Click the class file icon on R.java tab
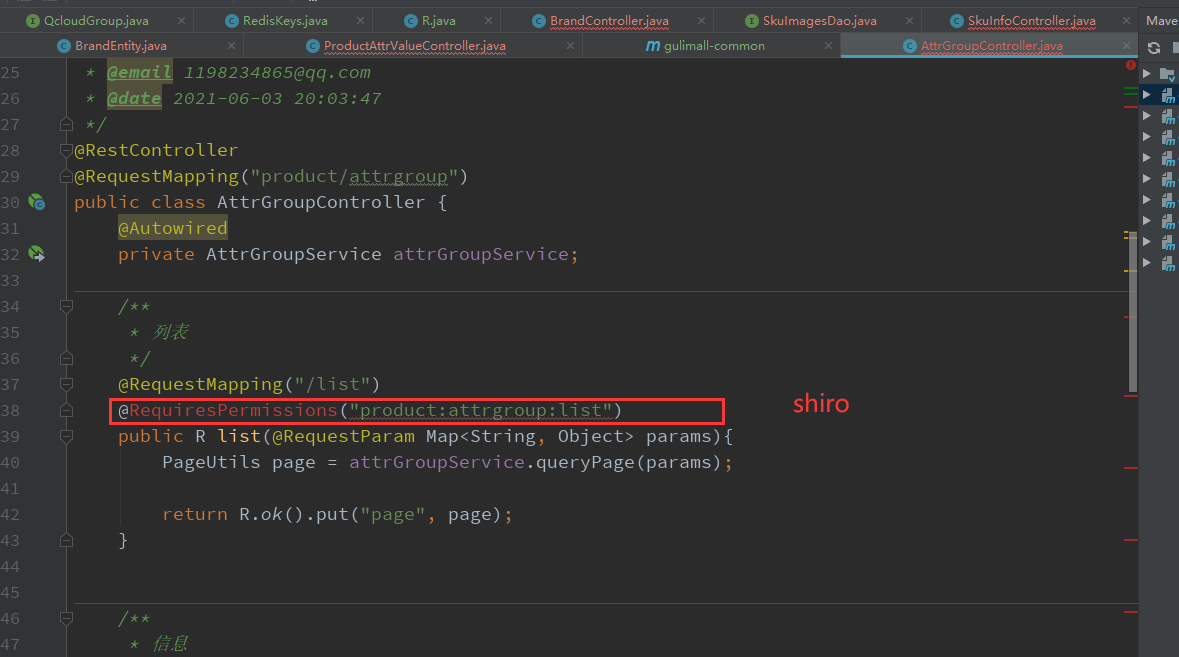1179x657 pixels. tap(411, 21)
